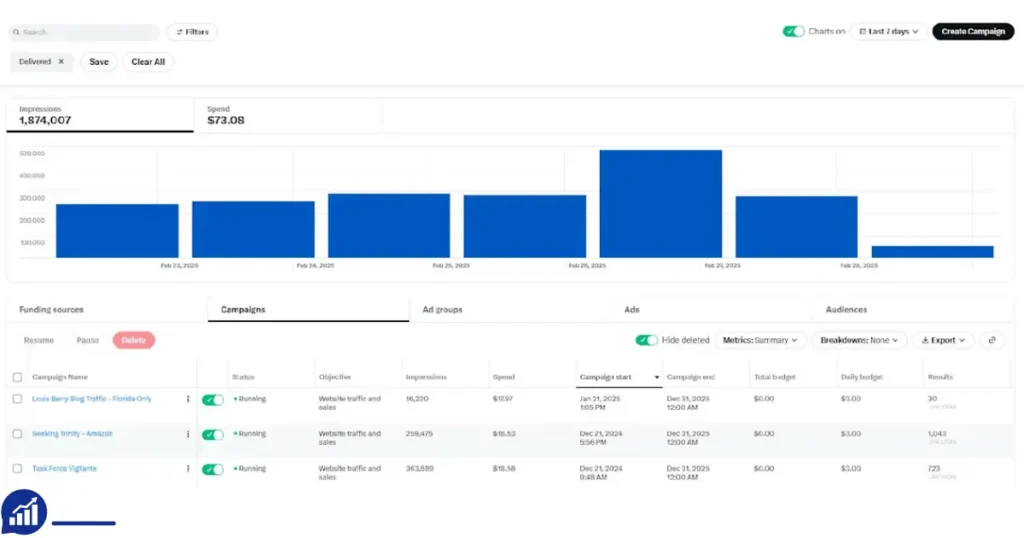This screenshot has width=1024, height=538.
Task: Click the Pause button
Action: click(88, 340)
